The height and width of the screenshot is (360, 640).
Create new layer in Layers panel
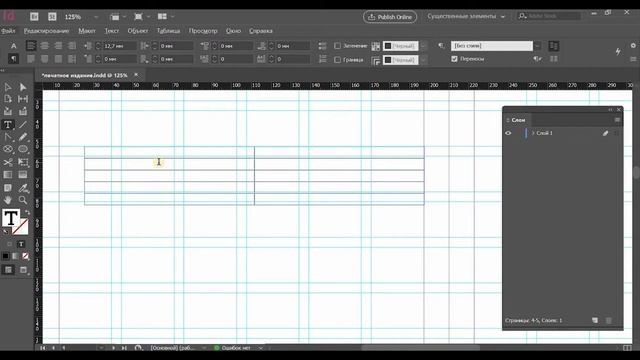[595, 320]
